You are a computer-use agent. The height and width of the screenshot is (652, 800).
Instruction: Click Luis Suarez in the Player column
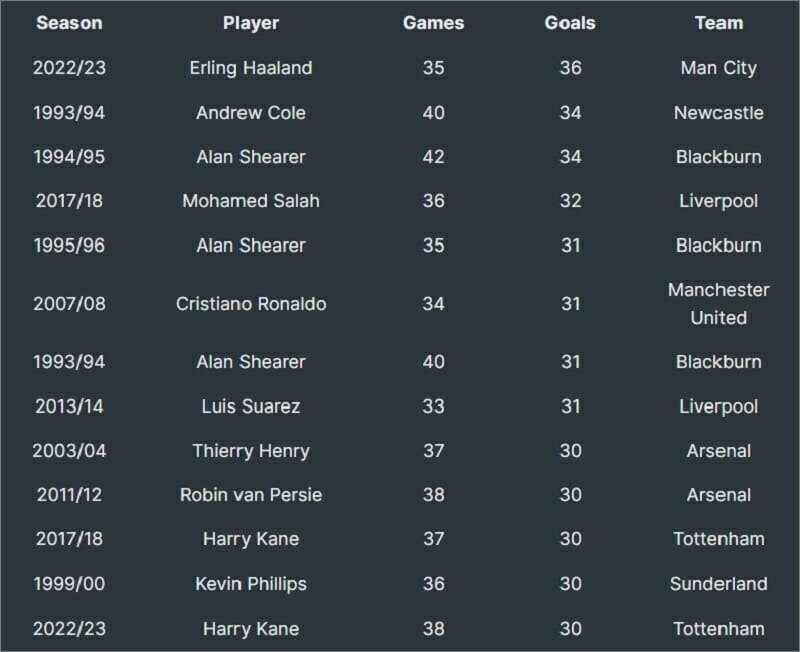251,406
